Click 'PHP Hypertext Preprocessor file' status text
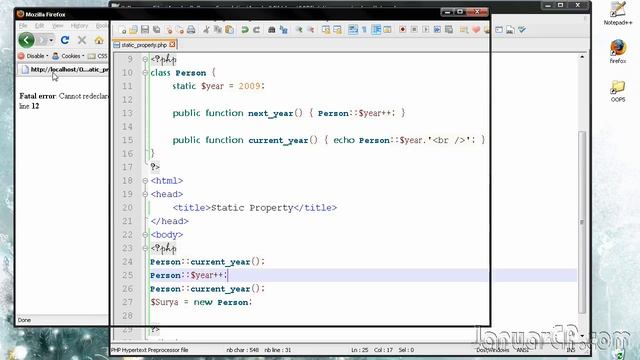 pyautogui.click(x=150, y=350)
